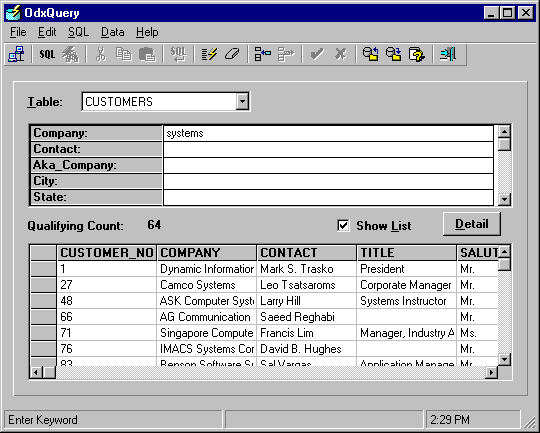The image size is (540, 433).
Task: Click the network connection toolbar icon
Action: click(x=16, y=54)
